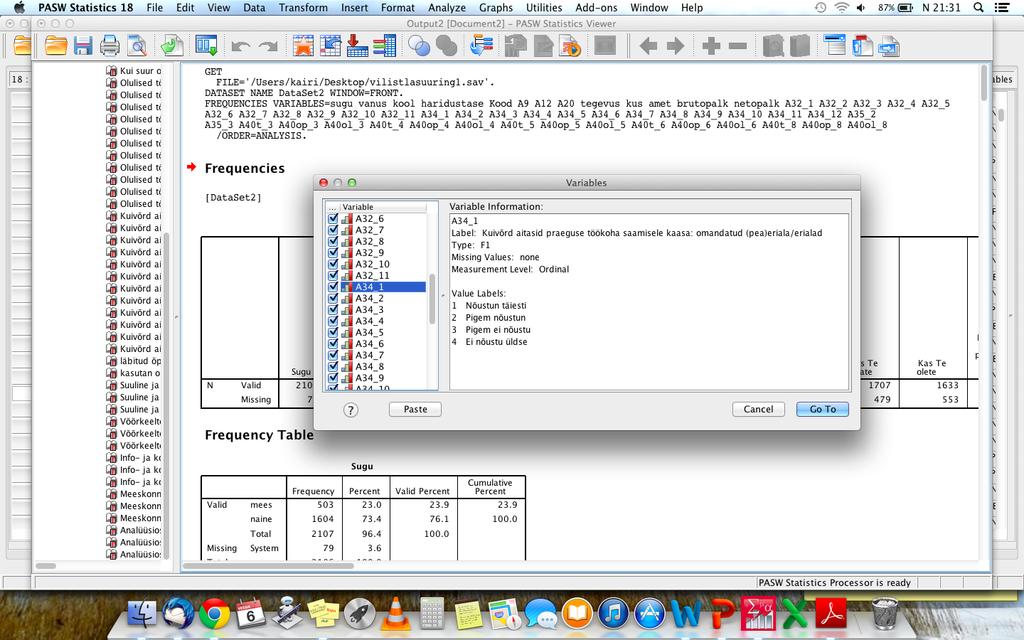The width and height of the screenshot is (1024, 640).
Task: Click the Select Last Output icon
Action: coord(481,46)
